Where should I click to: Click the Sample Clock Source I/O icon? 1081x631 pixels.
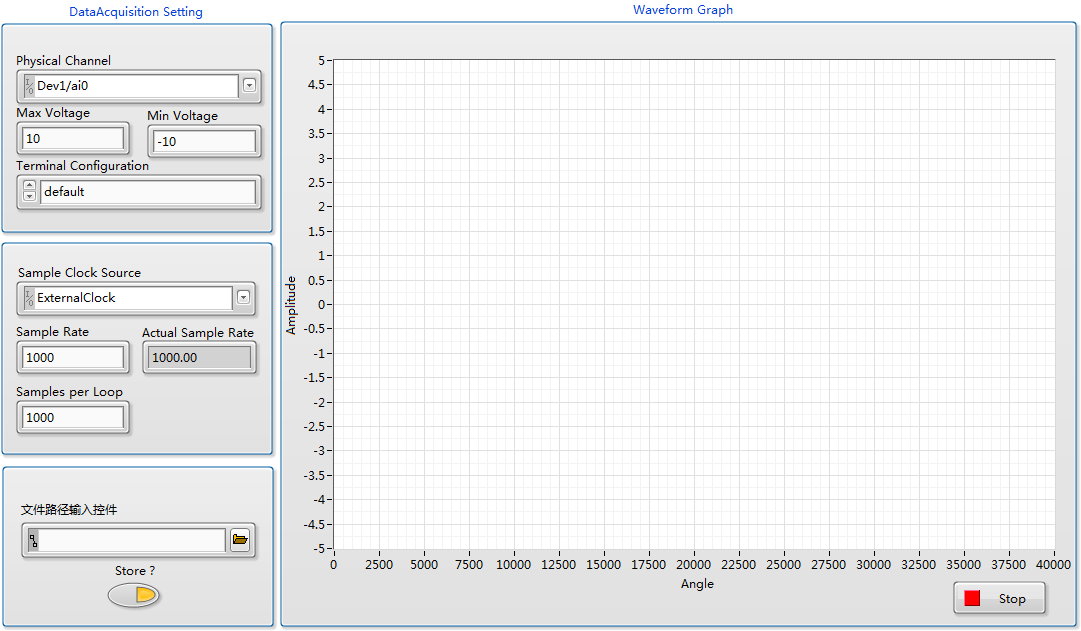tap(29, 298)
